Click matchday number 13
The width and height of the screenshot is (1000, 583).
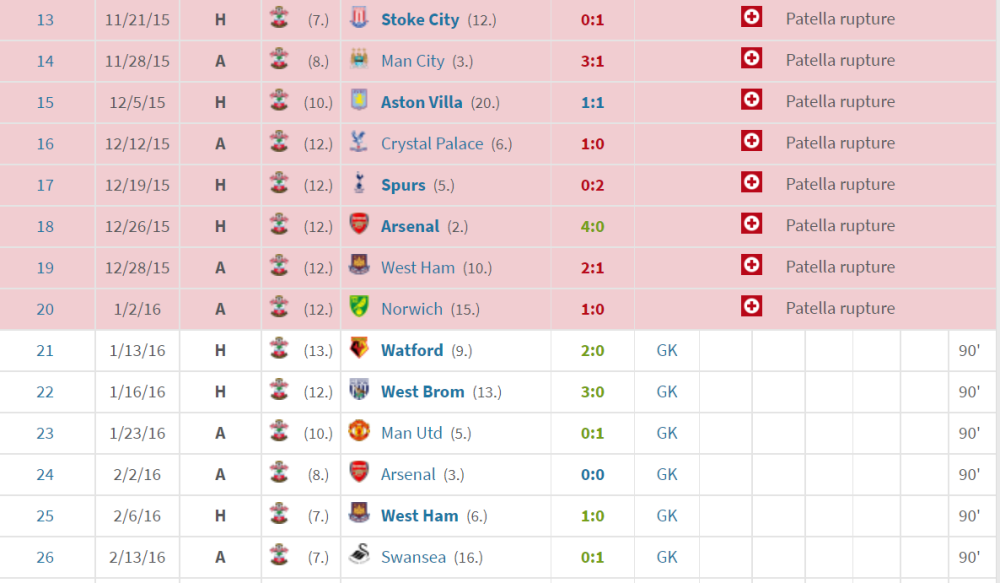[45, 20]
